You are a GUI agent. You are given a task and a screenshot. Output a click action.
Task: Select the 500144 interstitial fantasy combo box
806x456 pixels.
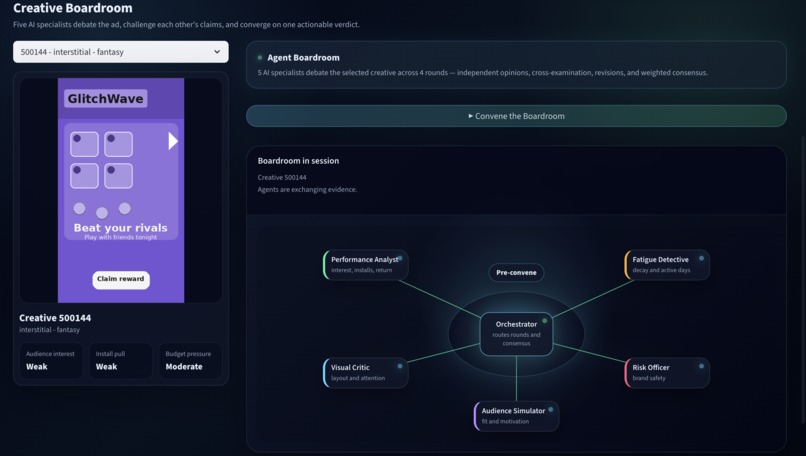(121, 52)
